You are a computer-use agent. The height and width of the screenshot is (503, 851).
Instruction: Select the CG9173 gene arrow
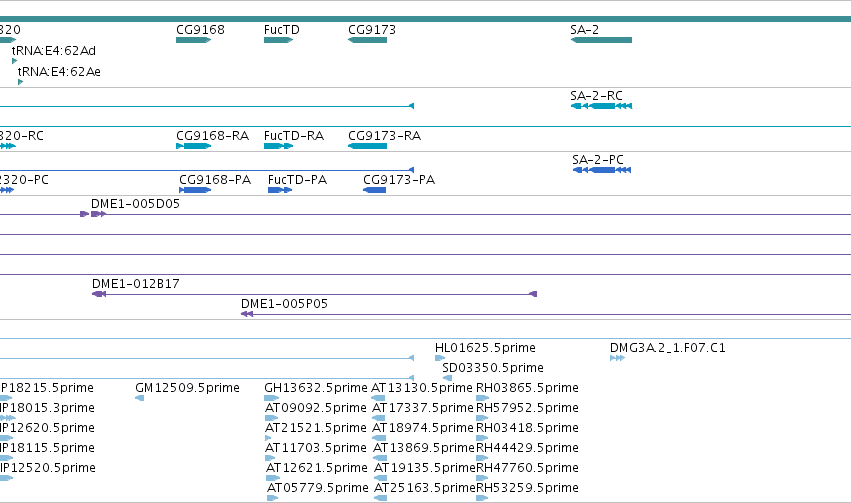click(x=367, y=40)
